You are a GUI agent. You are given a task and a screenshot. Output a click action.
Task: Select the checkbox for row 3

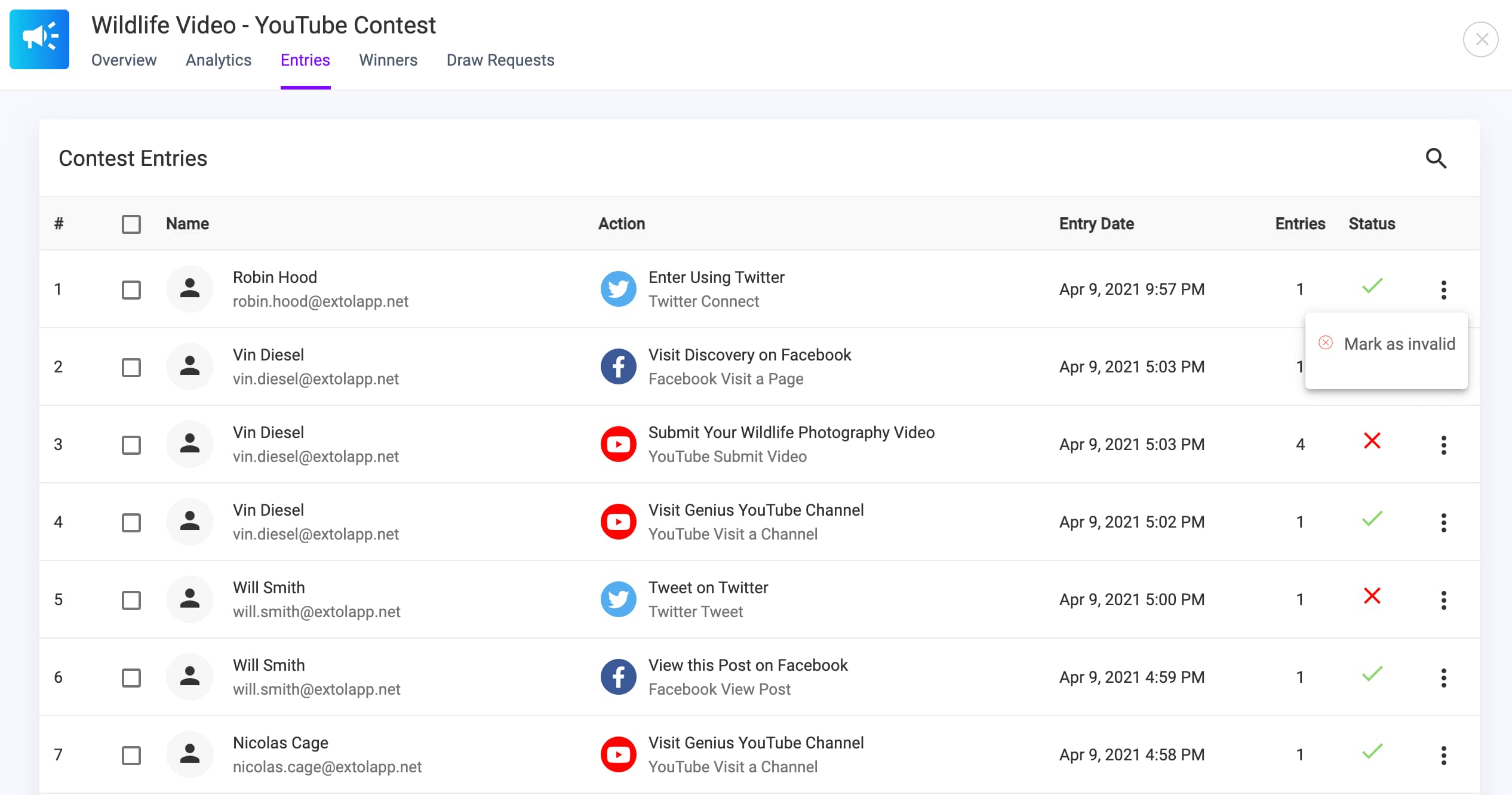click(131, 445)
